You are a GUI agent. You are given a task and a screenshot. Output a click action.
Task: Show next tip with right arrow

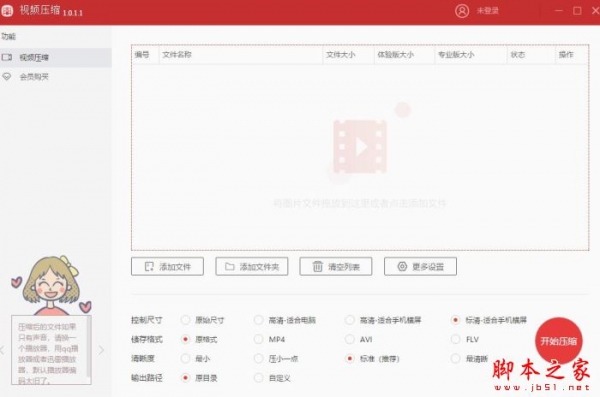pyautogui.click(x=101, y=350)
